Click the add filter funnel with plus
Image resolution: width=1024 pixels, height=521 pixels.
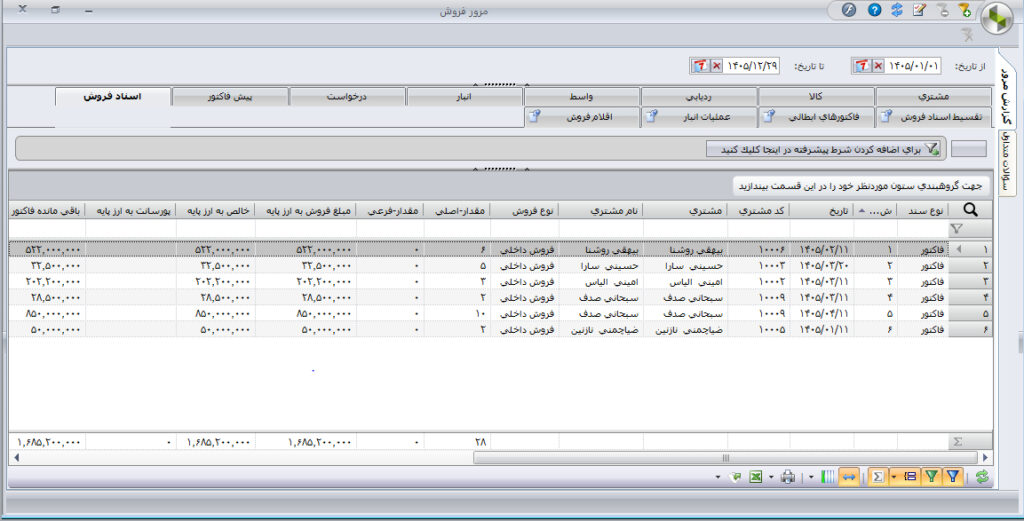pos(965,10)
